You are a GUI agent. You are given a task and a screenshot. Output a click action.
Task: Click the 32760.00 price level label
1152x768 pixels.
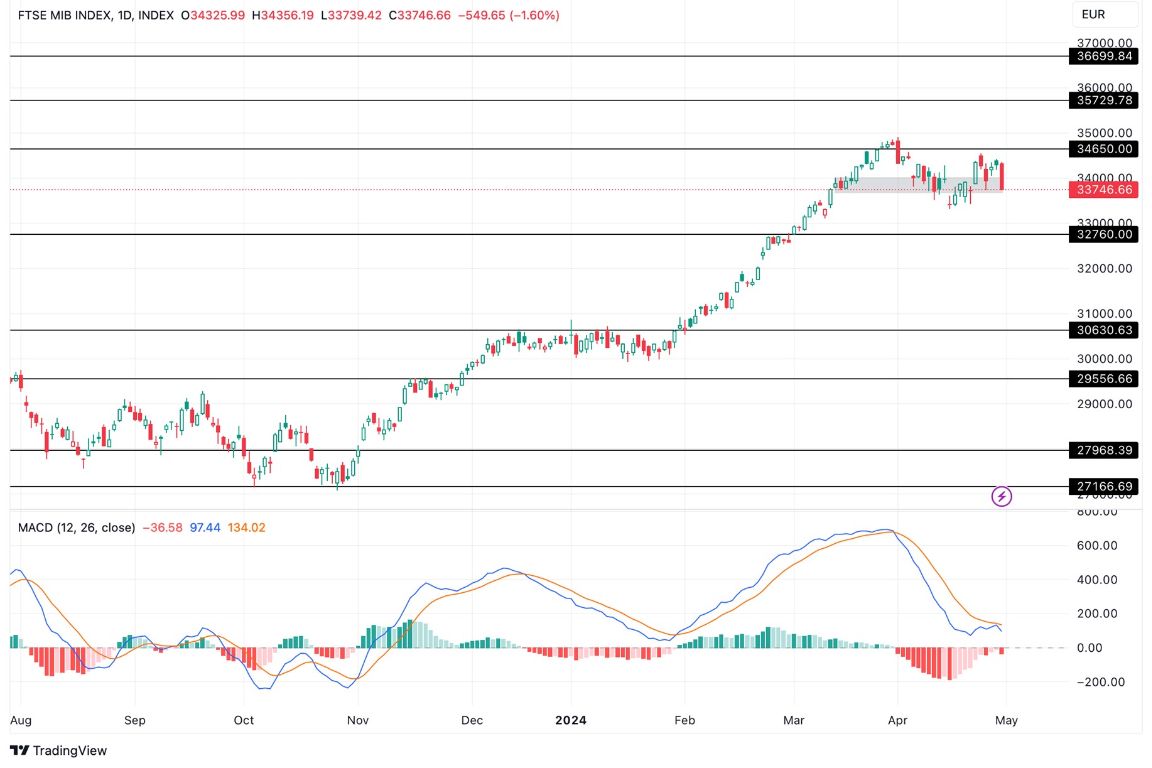click(1104, 234)
